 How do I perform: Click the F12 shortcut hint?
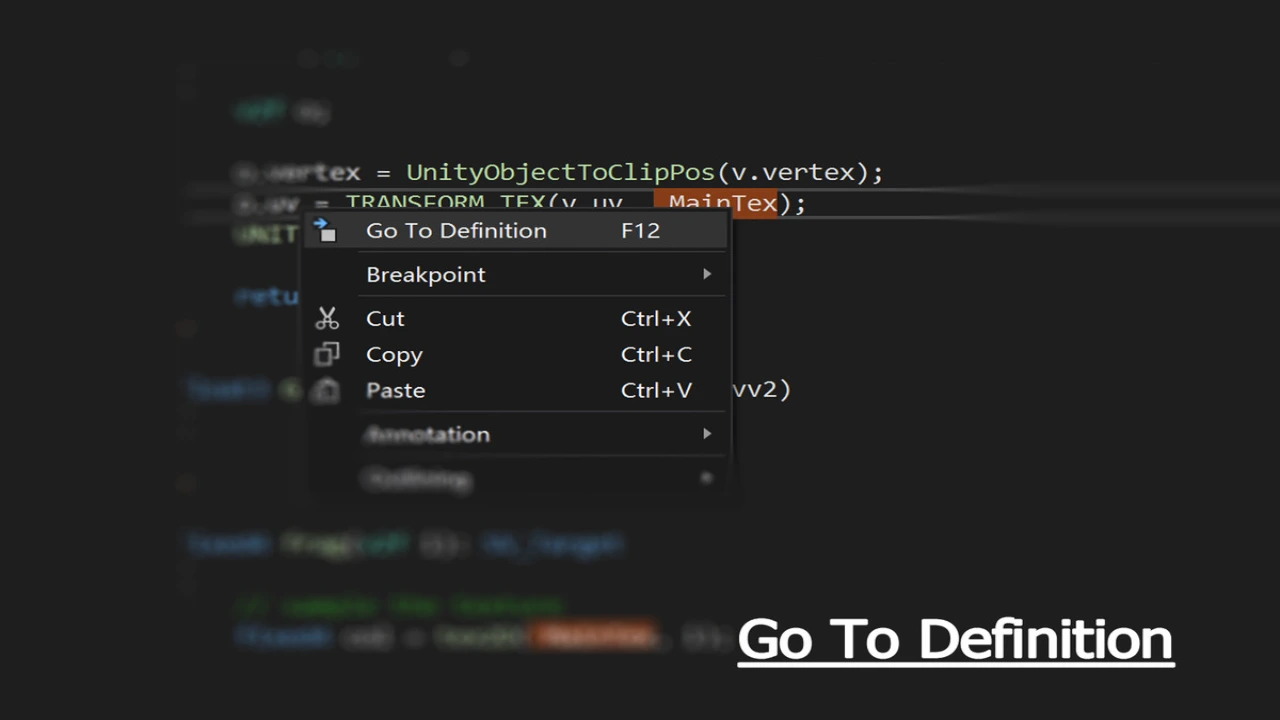point(640,231)
